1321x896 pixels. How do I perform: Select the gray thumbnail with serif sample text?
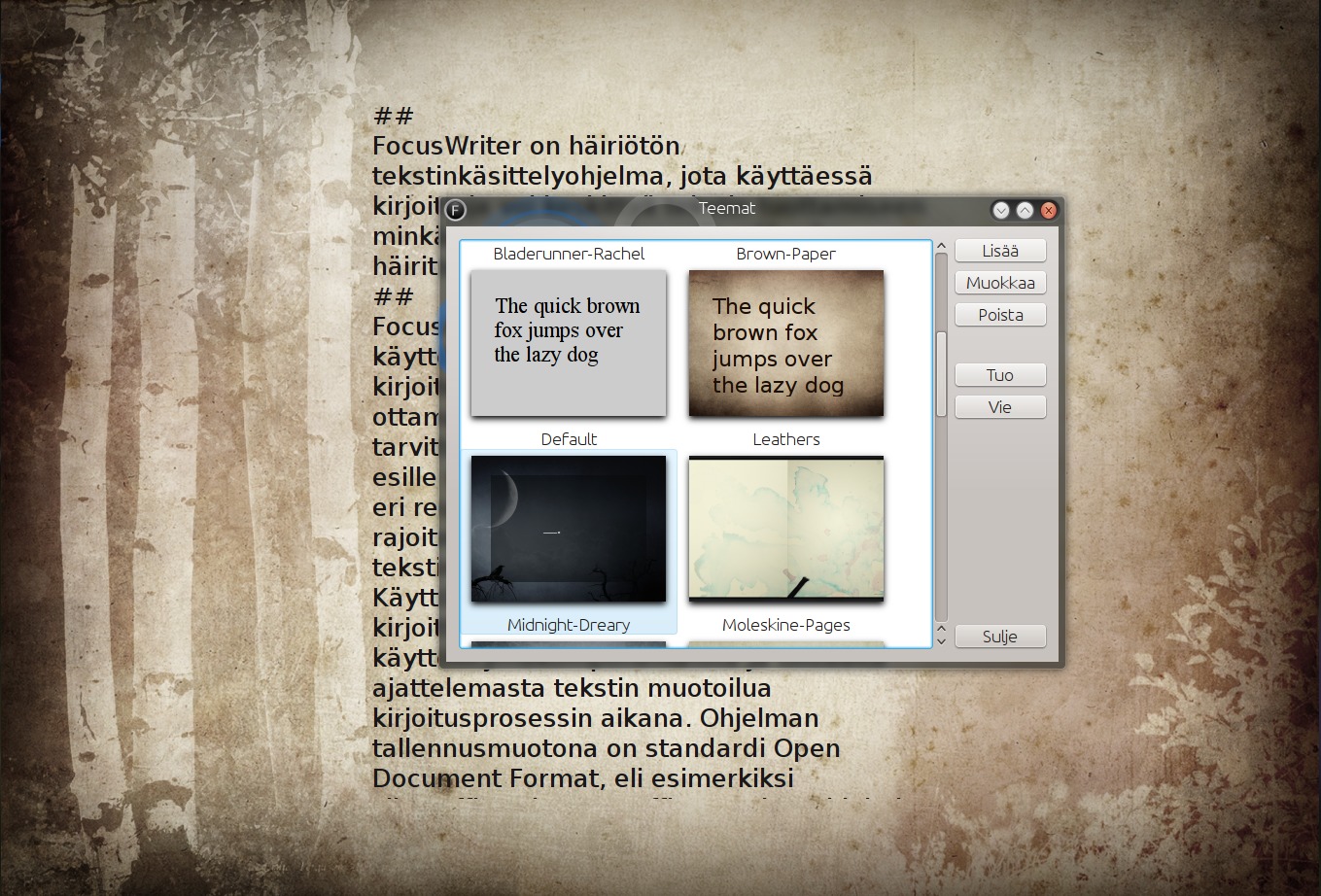(x=569, y=343)
